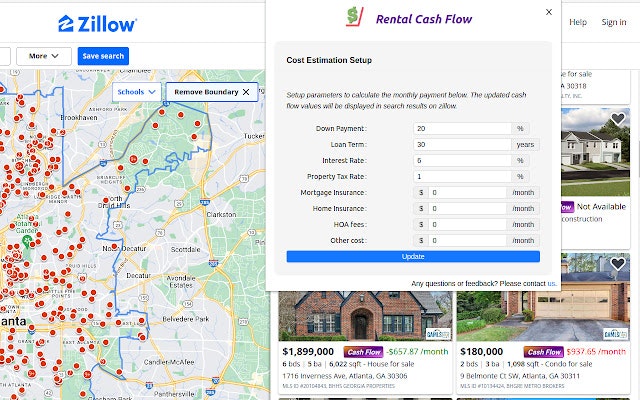640x400 pixels.
Task: Click the Scottdale map label
Action: click(x=185, y=249)
